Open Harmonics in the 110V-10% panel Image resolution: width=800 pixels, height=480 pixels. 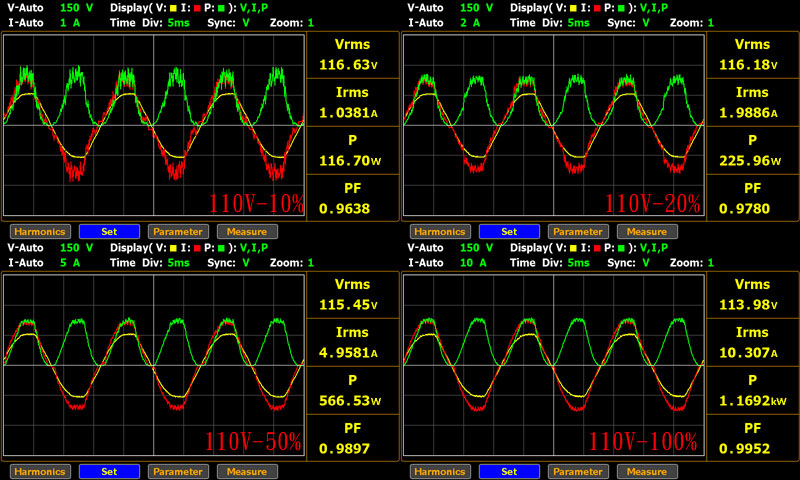40,232
